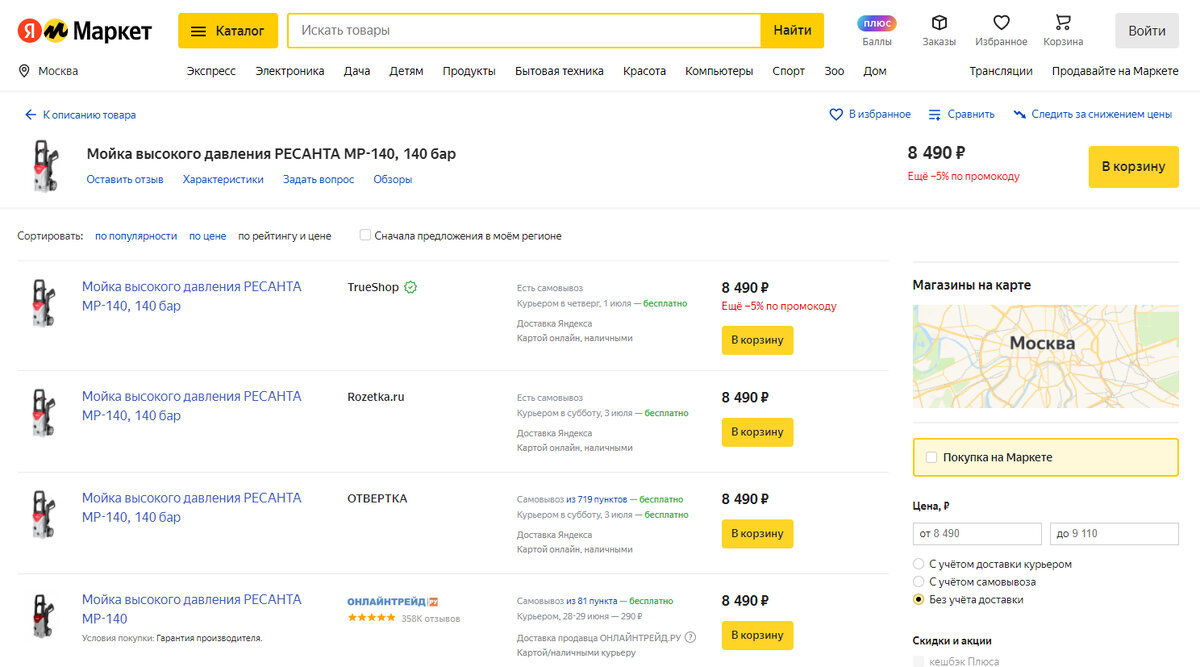Select 'С учётом самовывоза' radio option
The height and width of the screenshot is (667, 1200).
click(919, 582)
